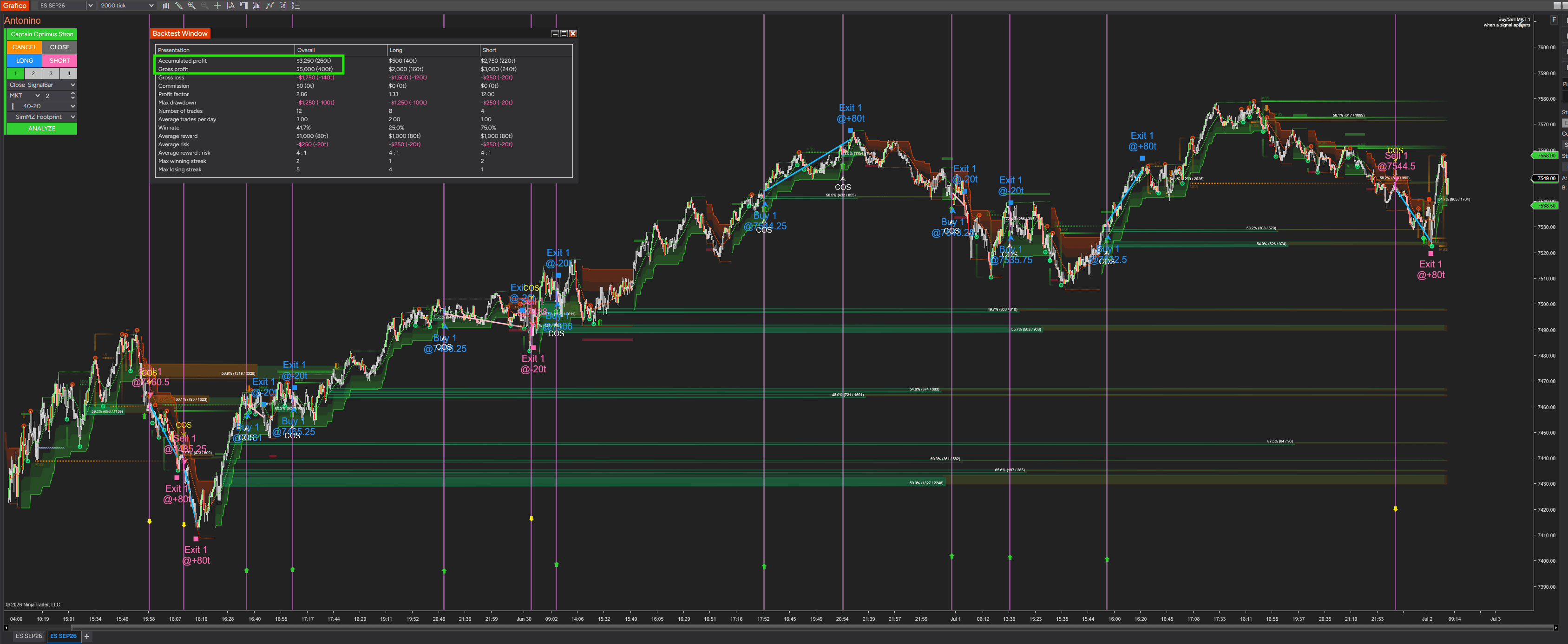Open the Properties list icon in toolbar
1568x644 pixels.
296,6
